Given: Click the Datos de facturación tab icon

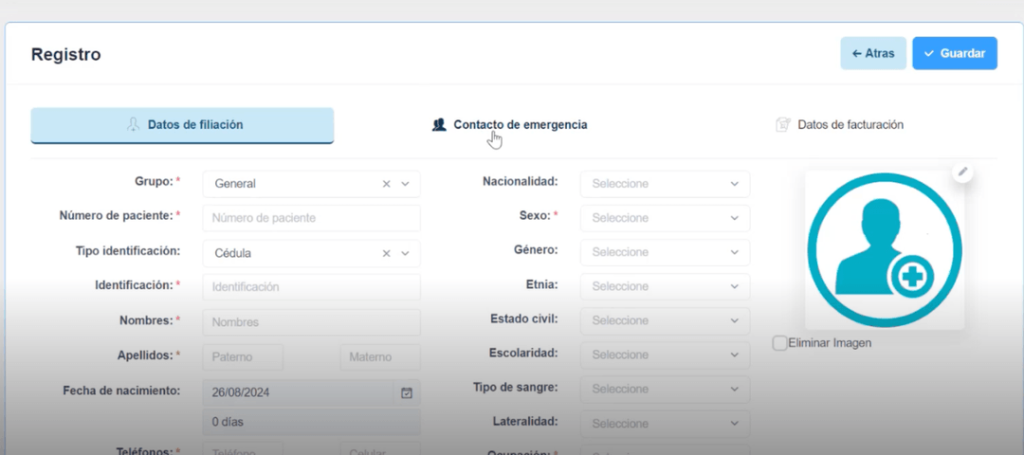Looking at the screenshot, I should pyautogui.click(x=783, y=125).
